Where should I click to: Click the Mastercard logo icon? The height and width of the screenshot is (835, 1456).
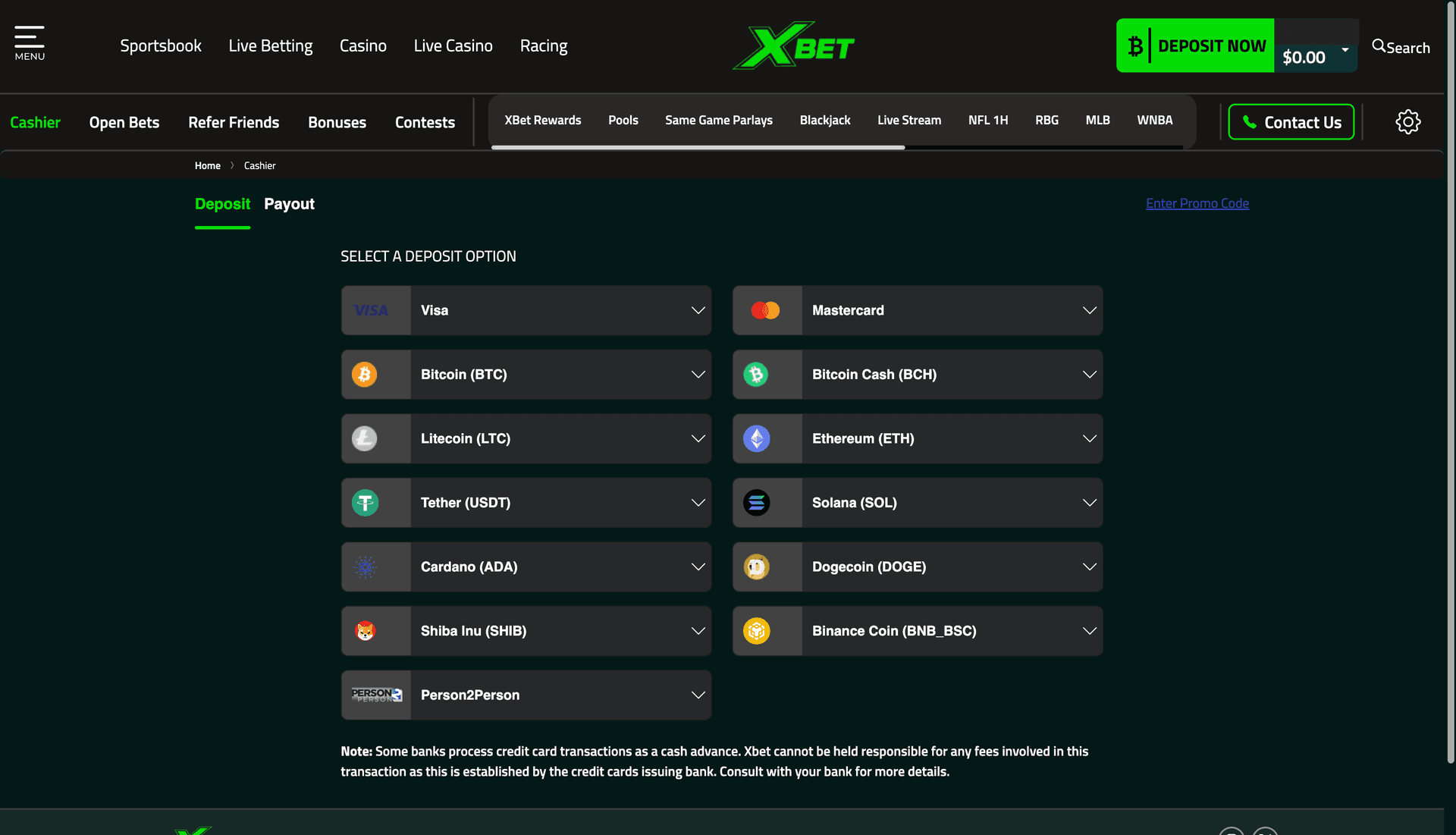(767, 310)
